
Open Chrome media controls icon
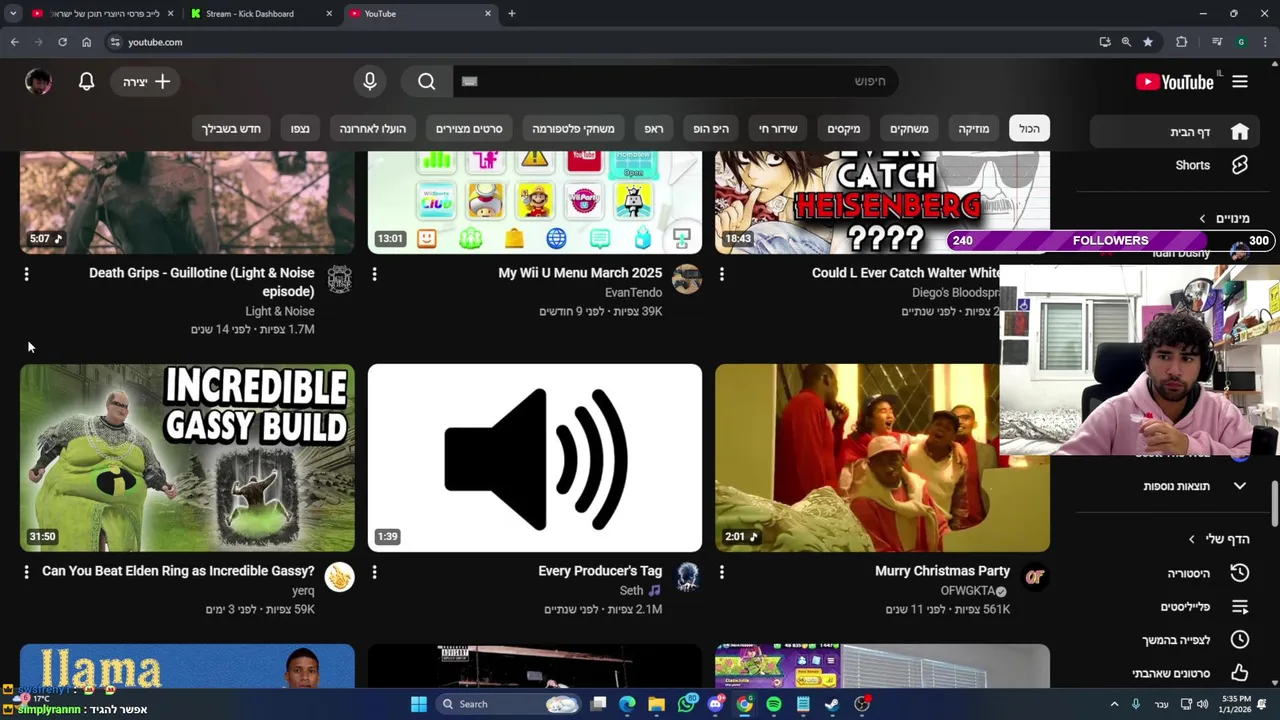click(1216, 42)
